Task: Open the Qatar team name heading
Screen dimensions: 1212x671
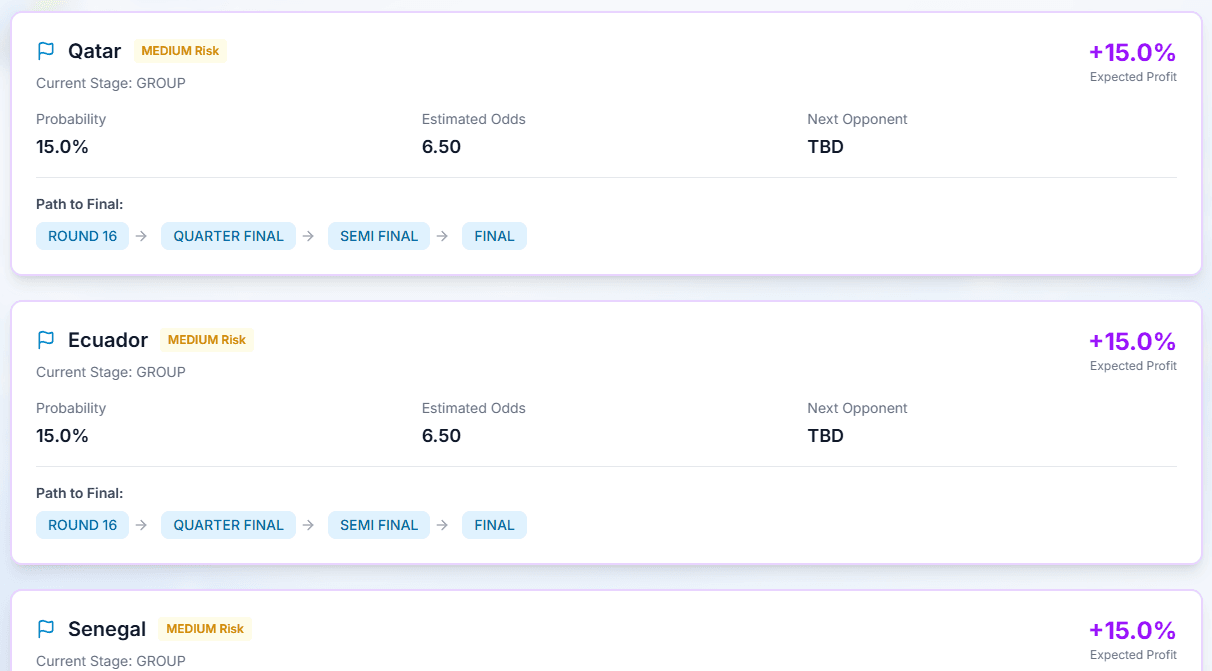Action: pos(94,51)
